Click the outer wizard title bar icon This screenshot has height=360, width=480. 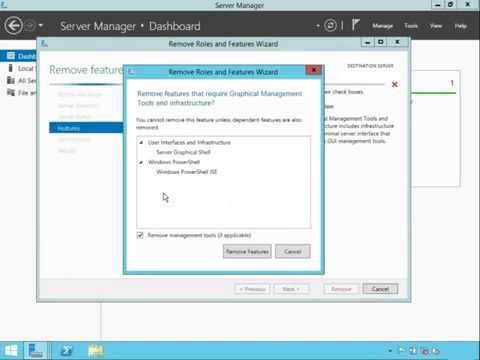point(44,44)
